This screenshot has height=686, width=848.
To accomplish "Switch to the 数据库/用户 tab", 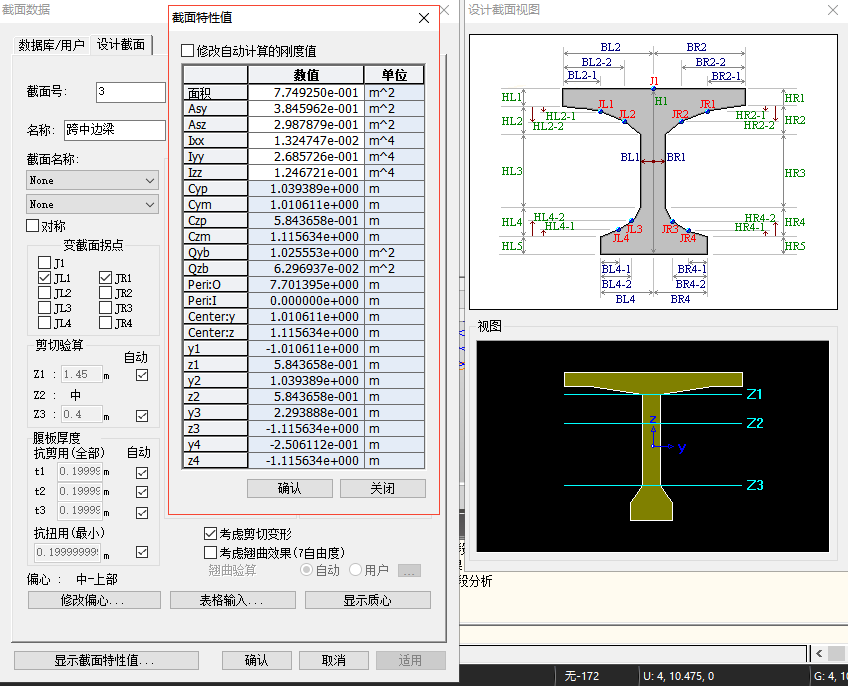I will pos(51,45).
